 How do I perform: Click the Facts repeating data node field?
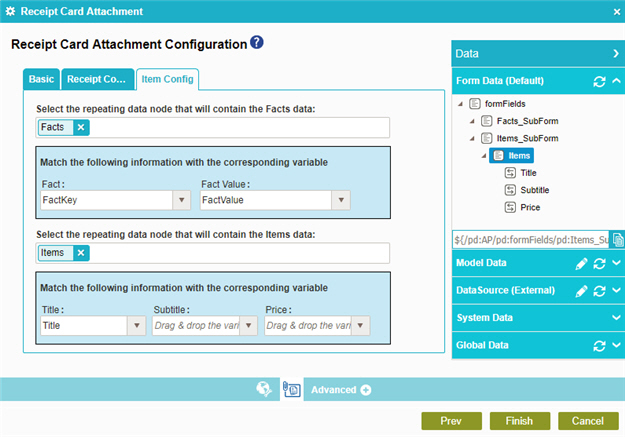pos(212,128)
